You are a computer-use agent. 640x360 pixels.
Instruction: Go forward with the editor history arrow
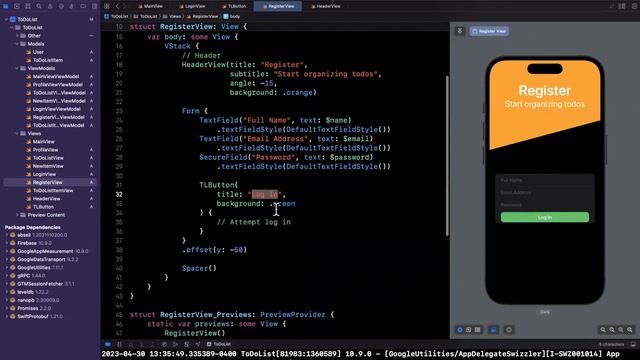pyautogui.click(x=125, y=6)
